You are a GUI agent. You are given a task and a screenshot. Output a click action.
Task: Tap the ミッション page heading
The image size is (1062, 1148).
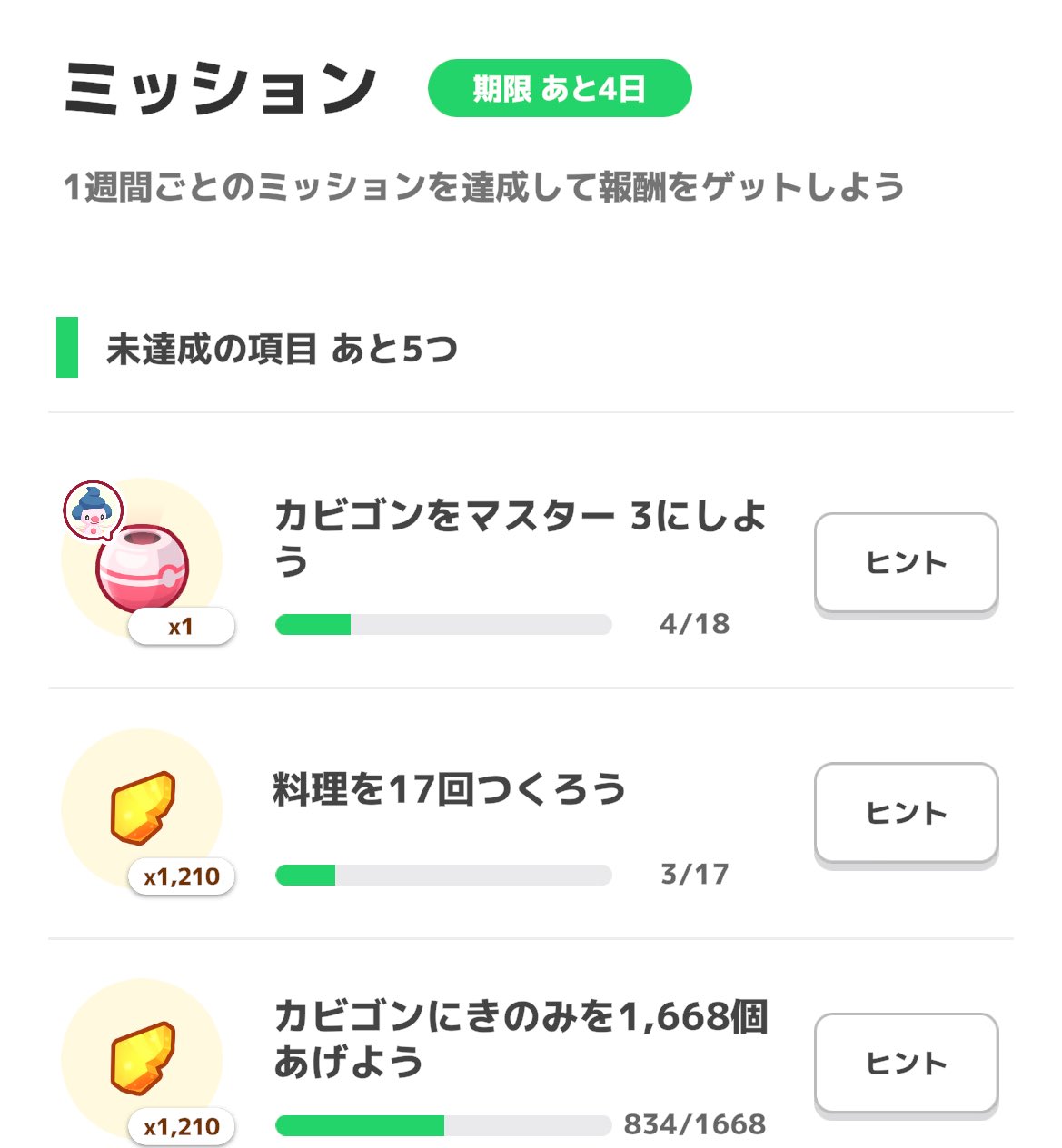[221, 89]
